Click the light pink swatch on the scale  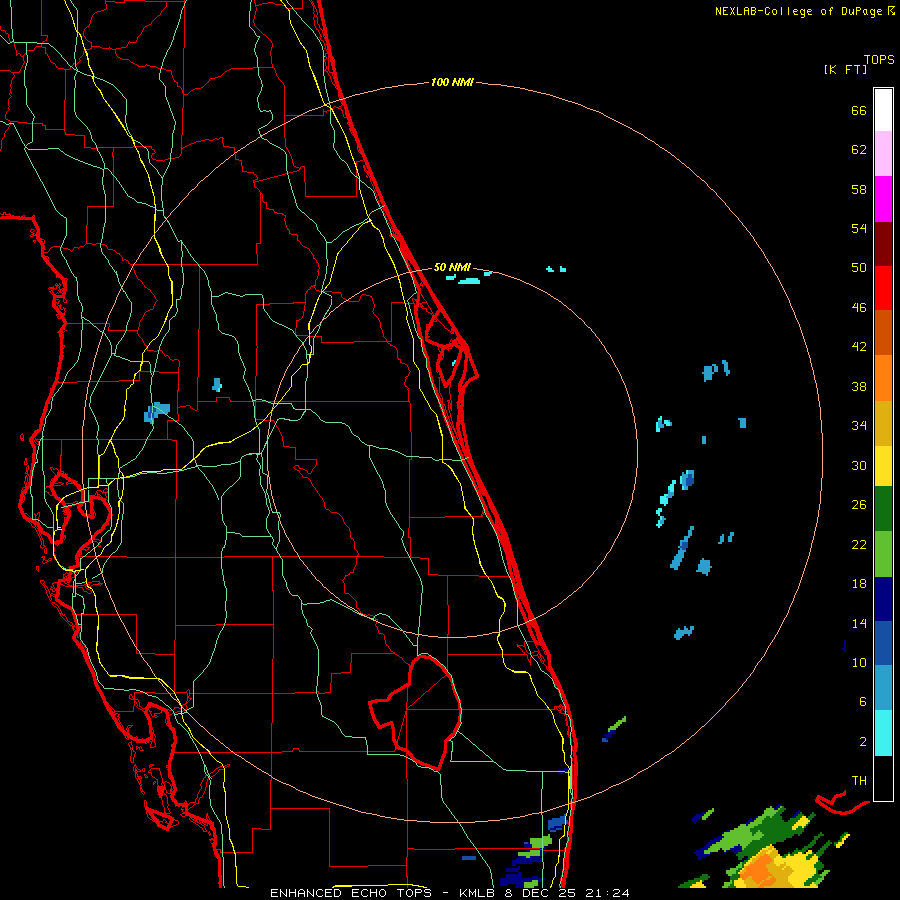(x=883, y=153)
